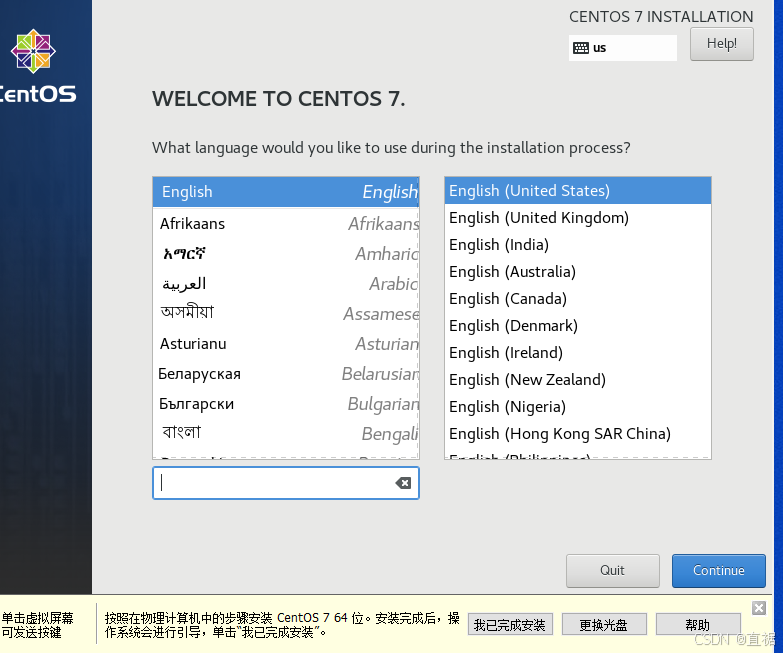Click the 更换光盘 button
The width and height of the screenshot is (783, 653).
(x=604, y=625)
